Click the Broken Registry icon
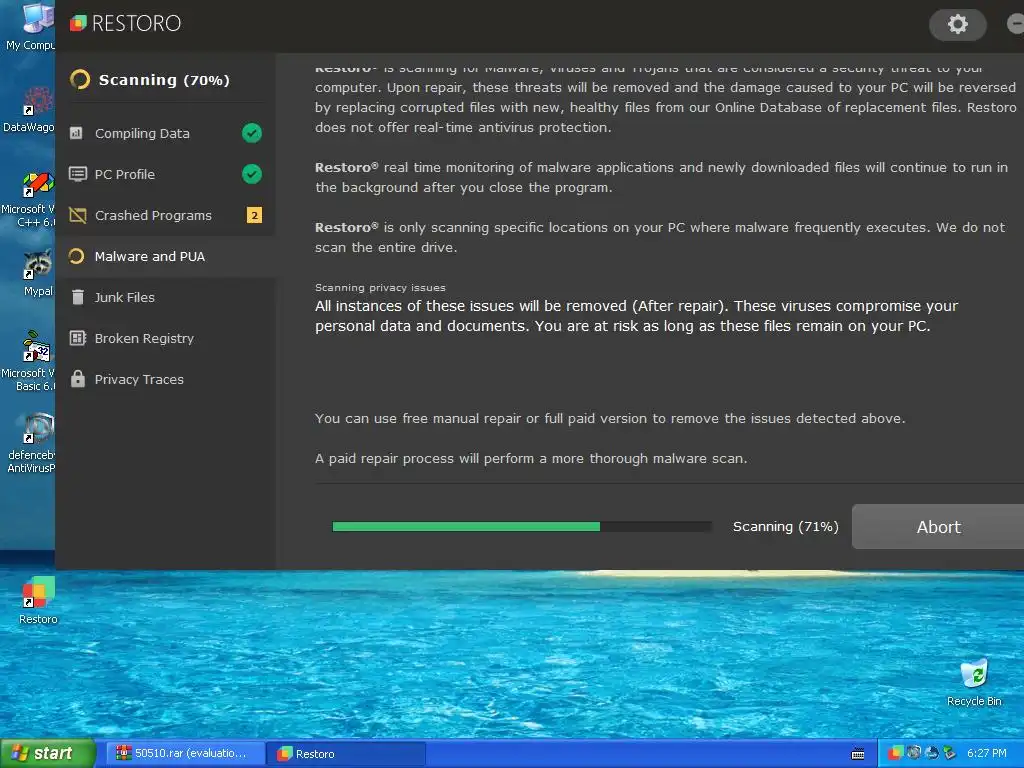The width and height of the screenshot is (1024, 768). pos(78,338)
